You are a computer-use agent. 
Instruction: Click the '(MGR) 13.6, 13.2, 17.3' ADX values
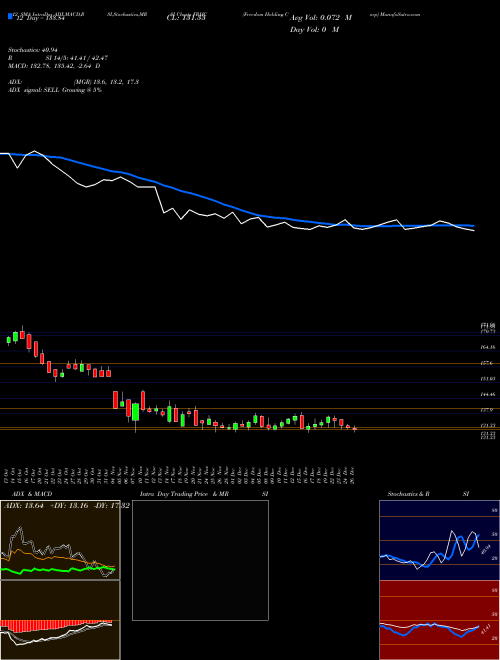(x=106, y=82)
